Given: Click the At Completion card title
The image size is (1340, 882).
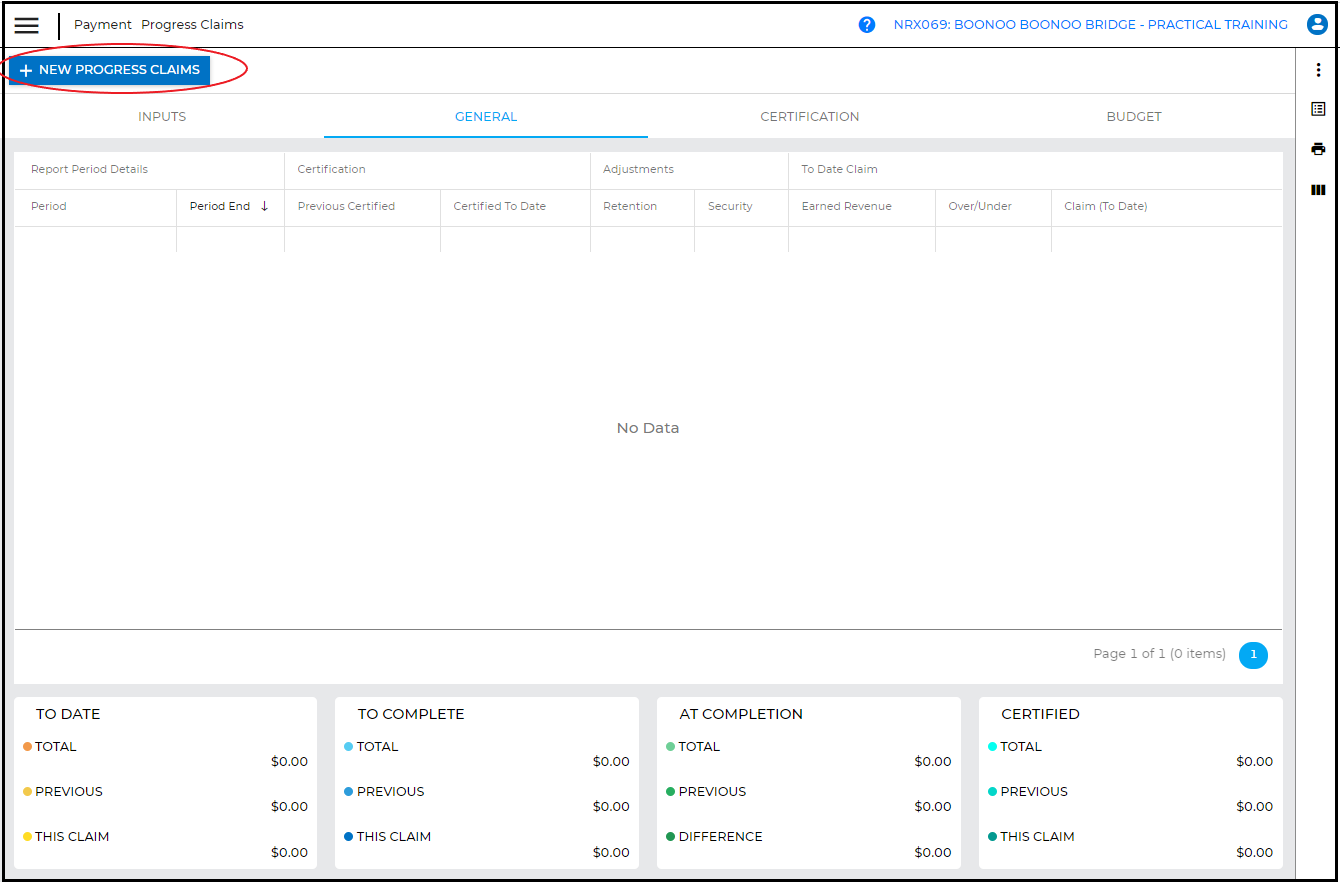Looking at the screenshot, I should click(x=741, y=714).
